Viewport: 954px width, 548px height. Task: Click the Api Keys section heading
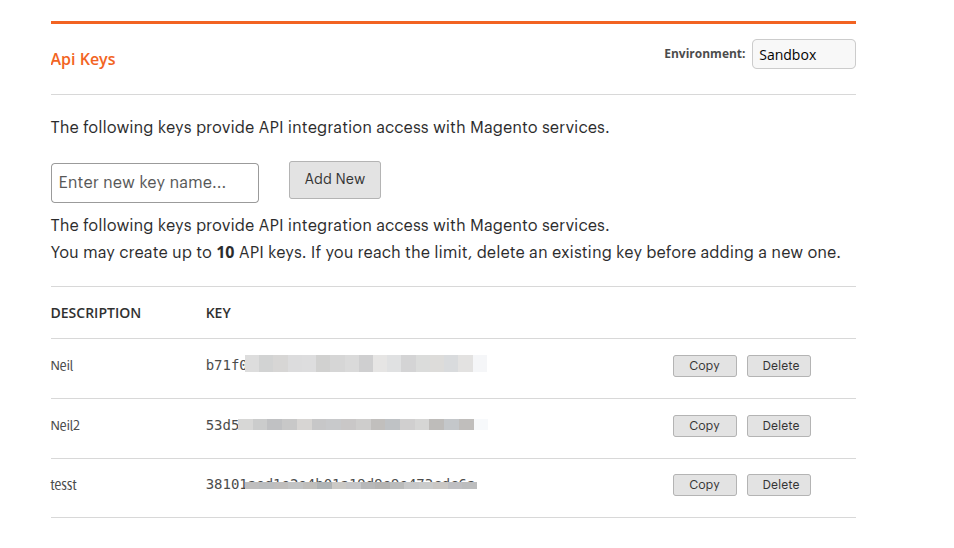(83, 60)
